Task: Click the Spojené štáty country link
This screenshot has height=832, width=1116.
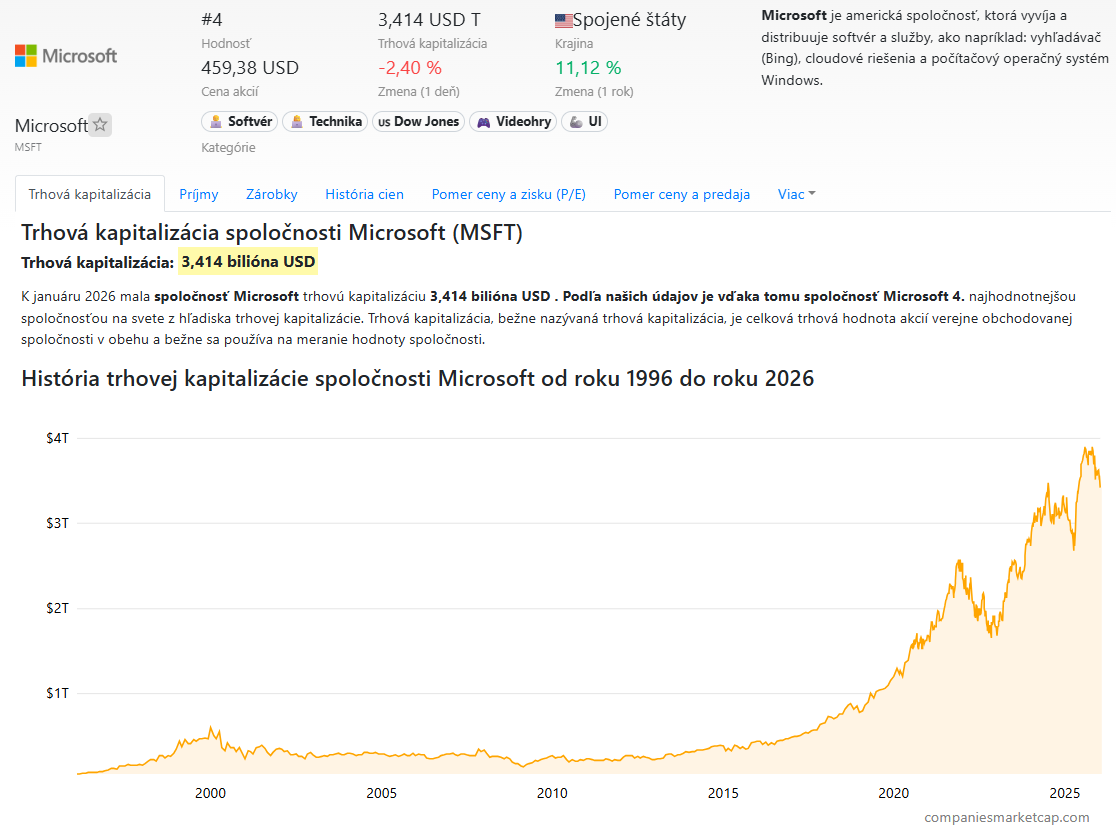Action: tap(629, 20)
